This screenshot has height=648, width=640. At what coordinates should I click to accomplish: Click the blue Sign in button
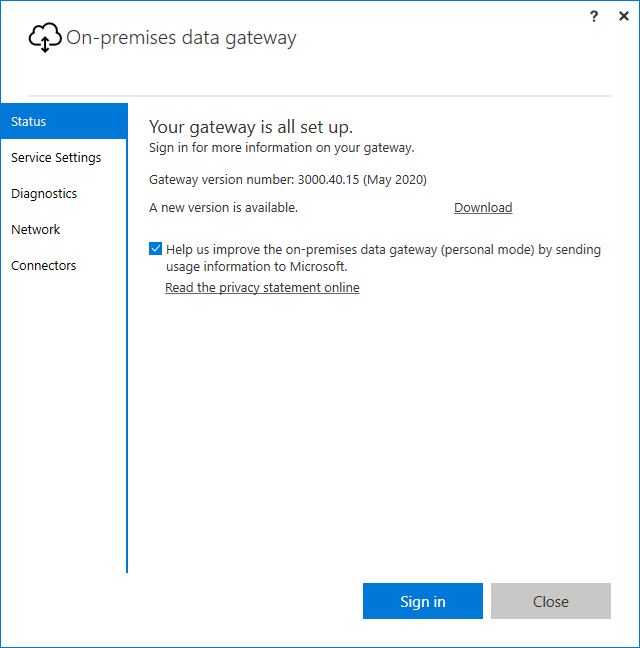pyautogui.click(x=423, y=601)
